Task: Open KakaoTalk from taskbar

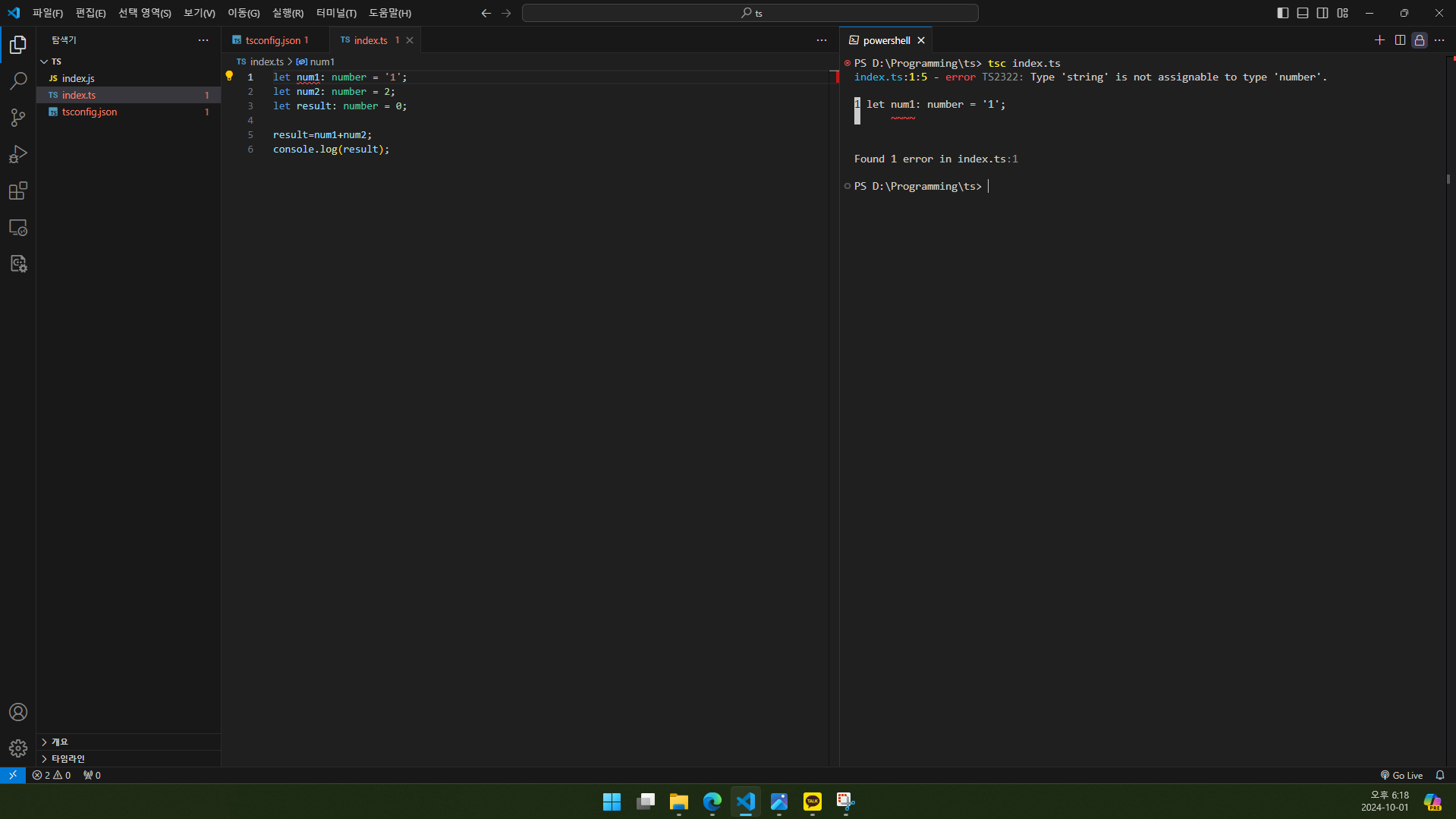Action: (x=812, y=802)
